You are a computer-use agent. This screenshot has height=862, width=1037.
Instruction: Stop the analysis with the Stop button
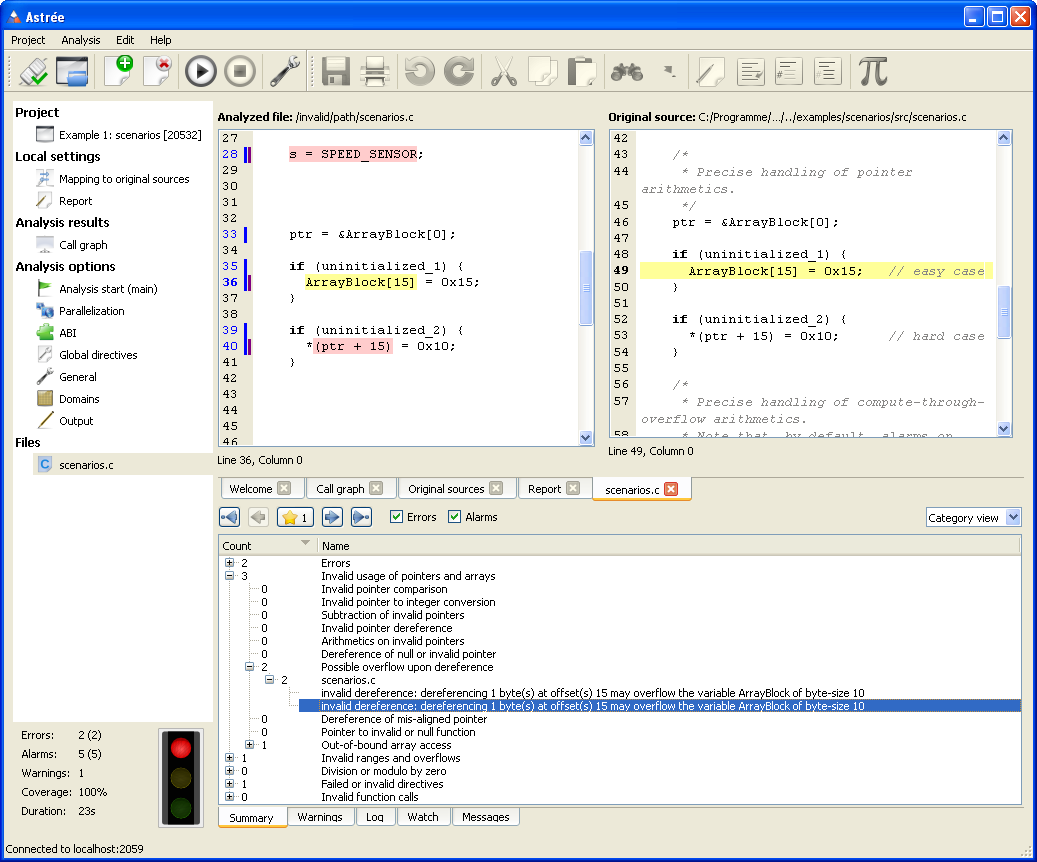coord(240,71)
